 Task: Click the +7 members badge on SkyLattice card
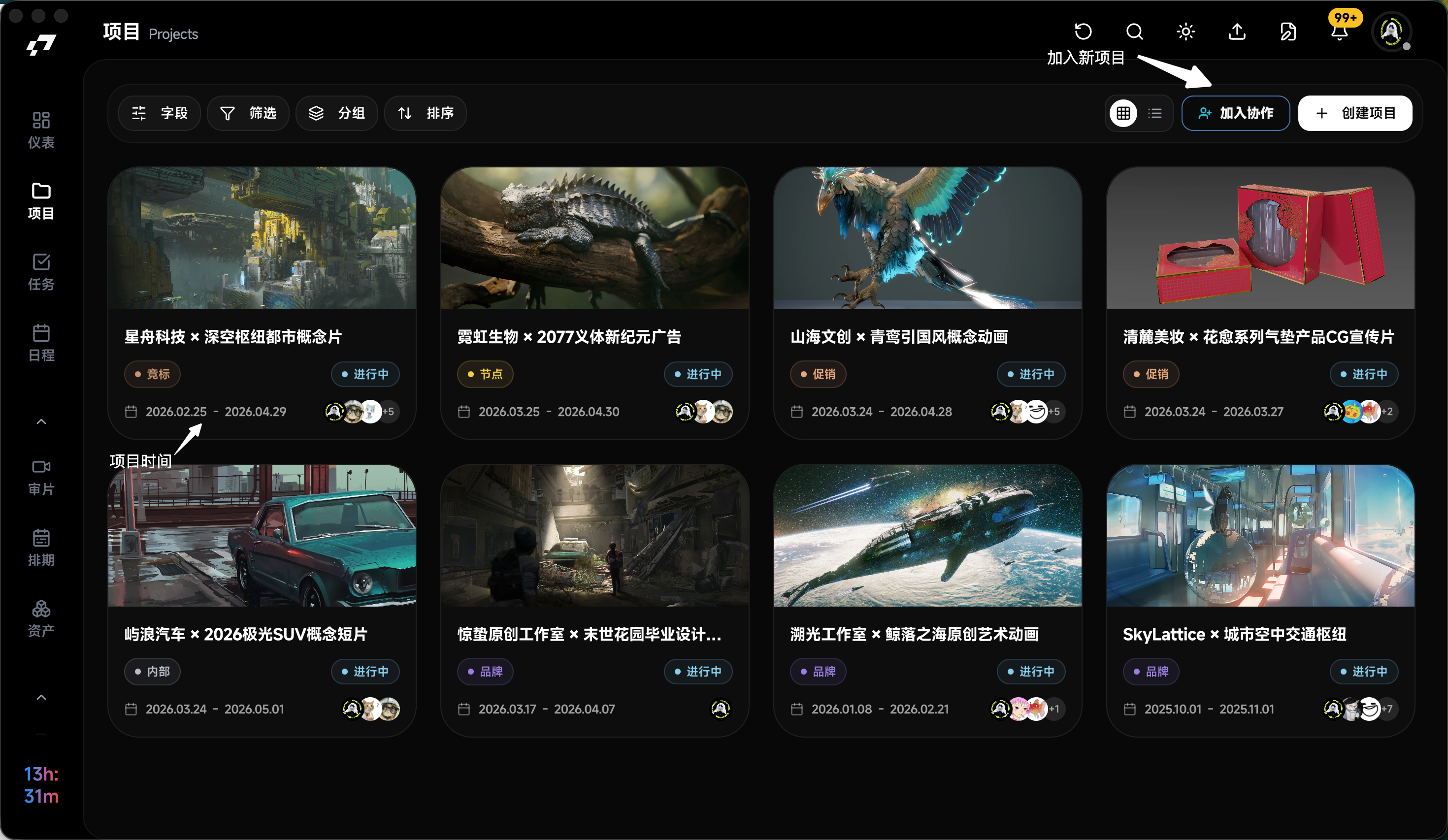pyautogui.click(x=1388, y=709)
